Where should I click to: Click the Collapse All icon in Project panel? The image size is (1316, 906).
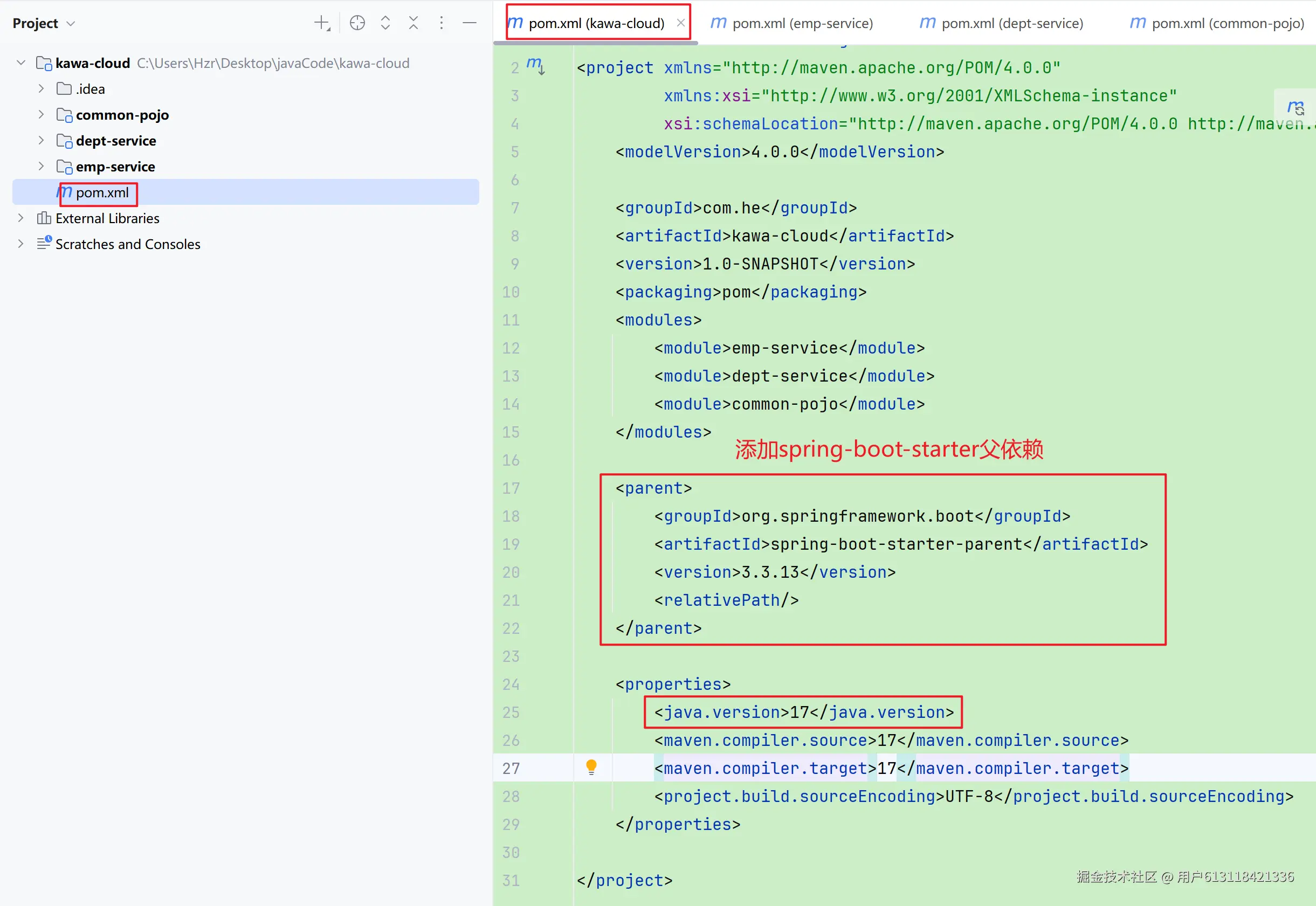click(414, 23)
